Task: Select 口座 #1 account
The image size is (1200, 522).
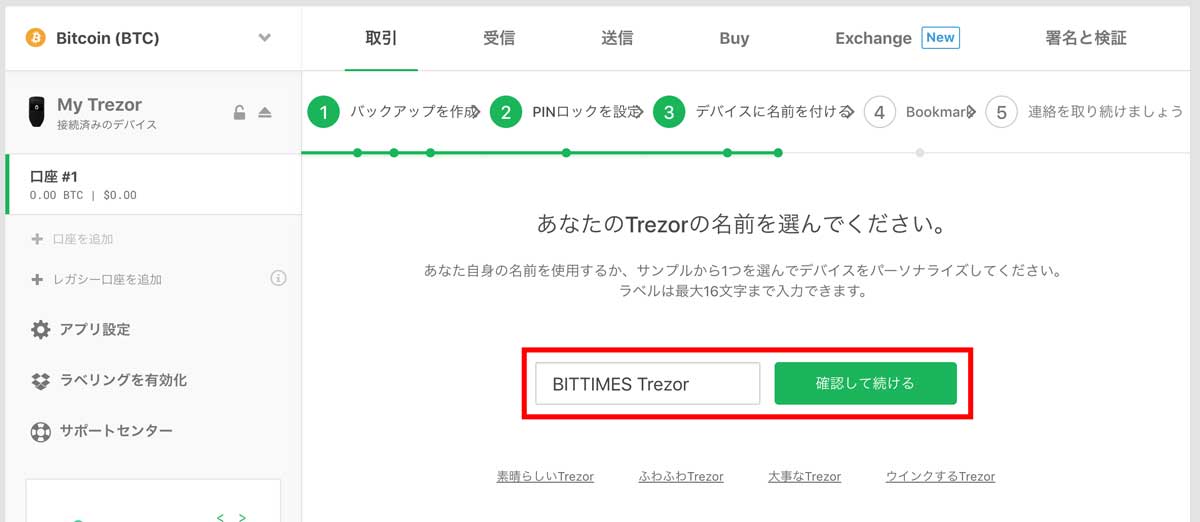Action: [153, 185]
